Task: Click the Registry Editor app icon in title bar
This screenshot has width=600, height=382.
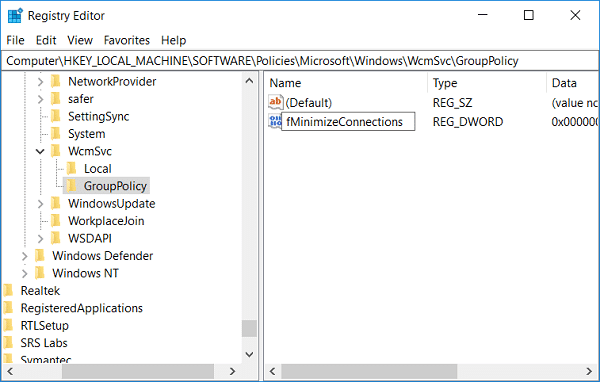Action: 15,16
